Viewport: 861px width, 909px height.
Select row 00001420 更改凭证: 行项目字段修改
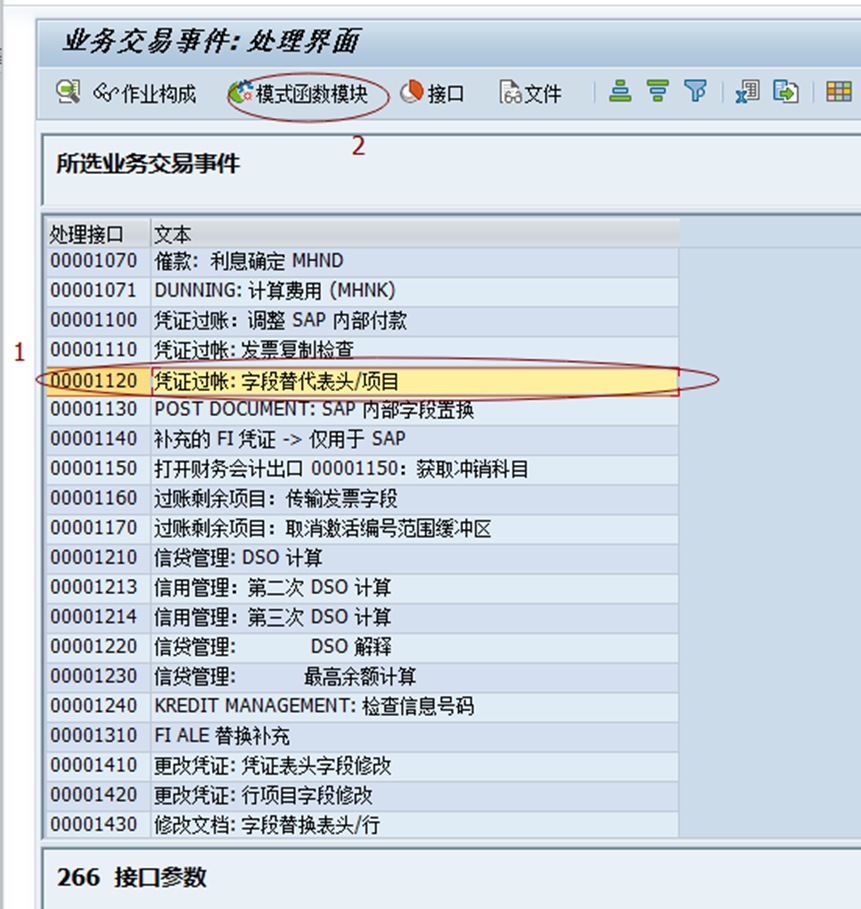coord(362,795)
